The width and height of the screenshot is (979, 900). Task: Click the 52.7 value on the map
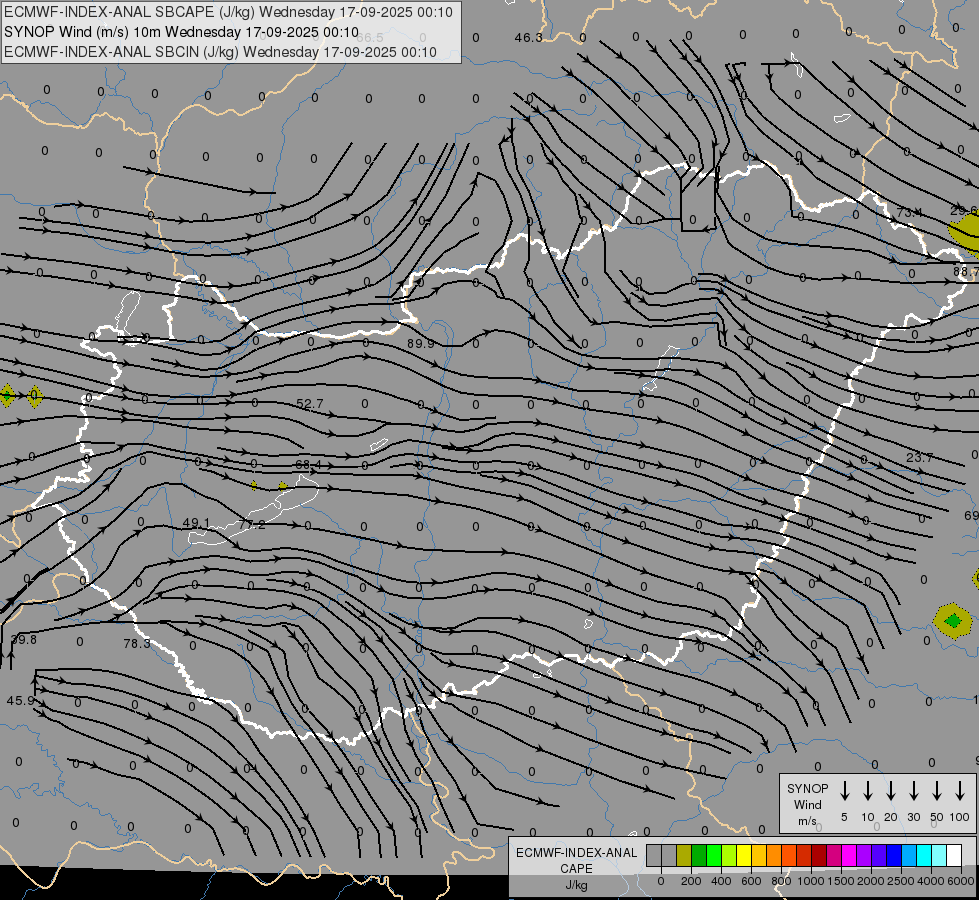click(310, 404)
